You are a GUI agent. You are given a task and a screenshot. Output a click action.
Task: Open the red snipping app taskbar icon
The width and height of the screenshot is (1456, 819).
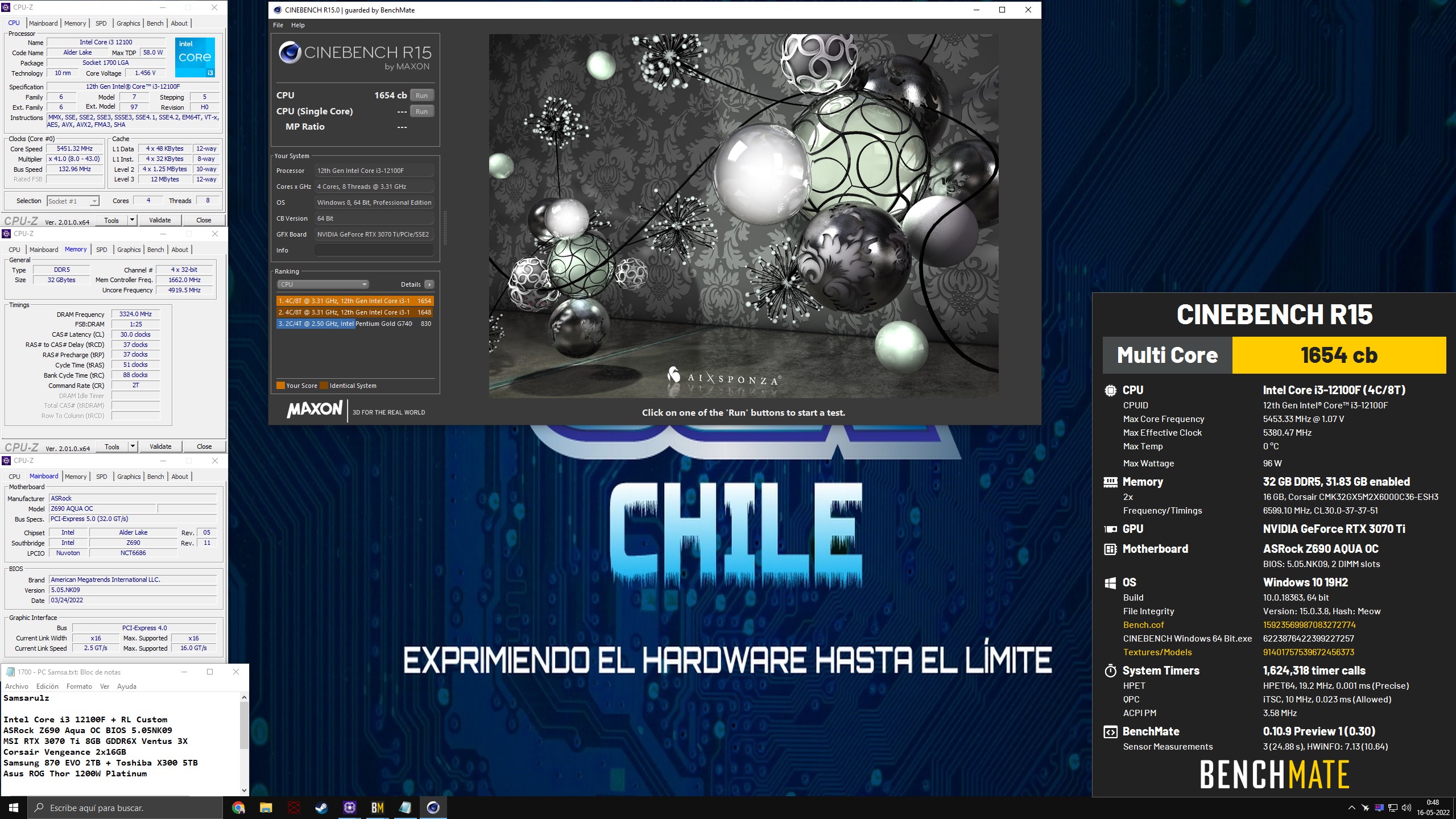pyautogui.click(x=293, y=807)
